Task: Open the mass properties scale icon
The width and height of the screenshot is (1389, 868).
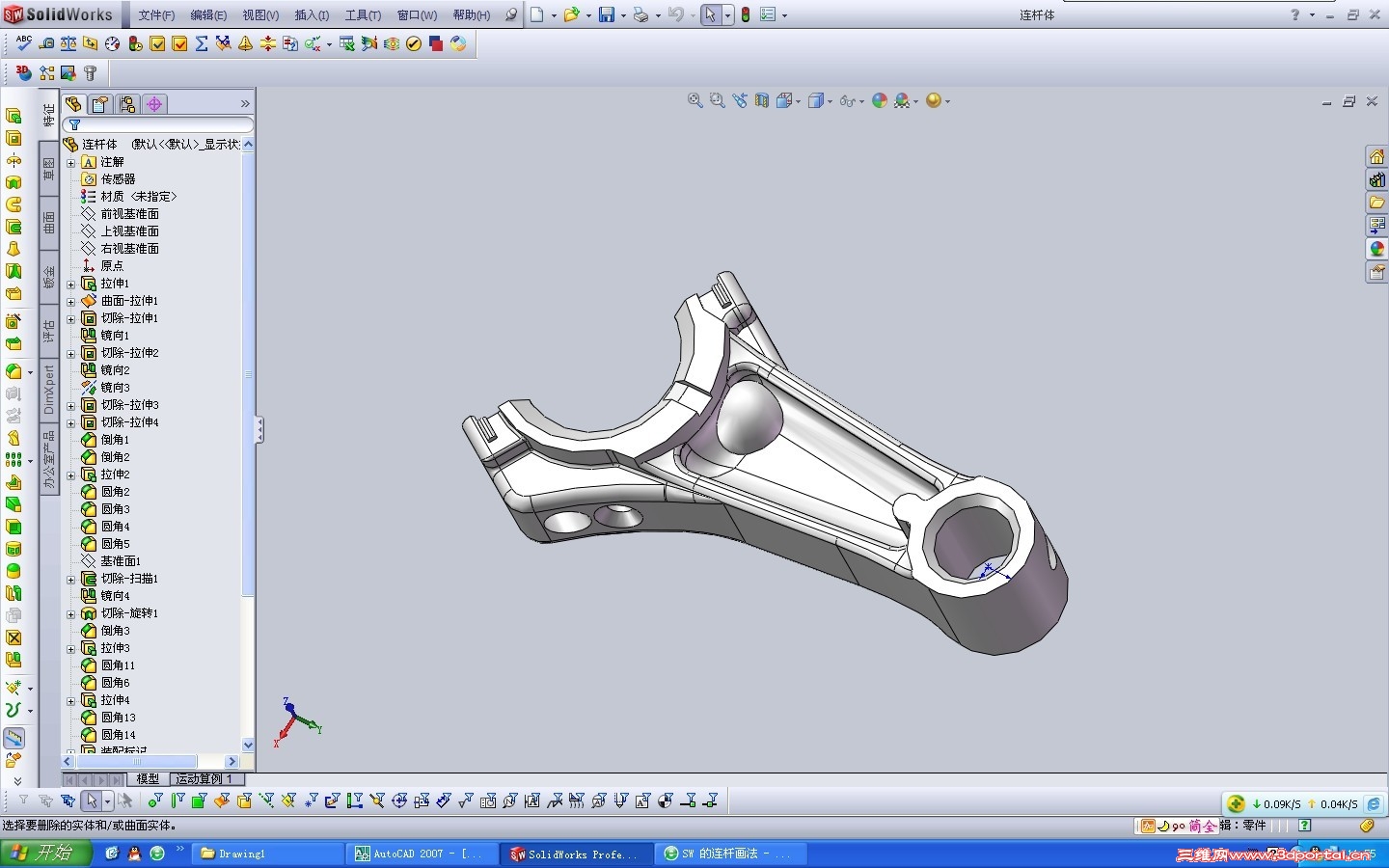Action: click(x=68, y=43)
